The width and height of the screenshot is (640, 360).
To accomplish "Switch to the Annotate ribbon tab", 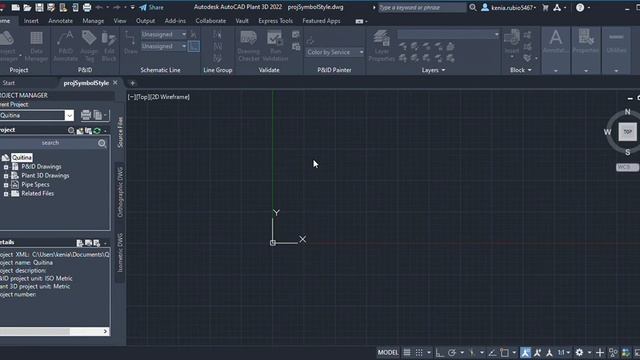I will pos(60,21).
